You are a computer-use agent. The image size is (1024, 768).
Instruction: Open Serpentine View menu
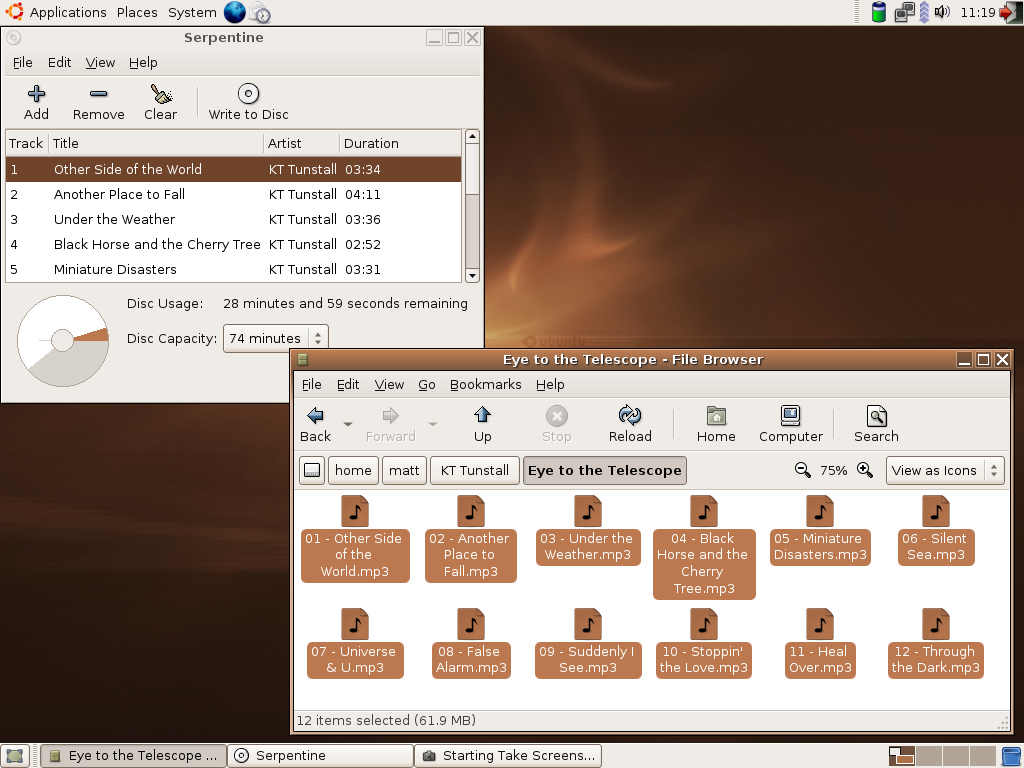(100, 63)
